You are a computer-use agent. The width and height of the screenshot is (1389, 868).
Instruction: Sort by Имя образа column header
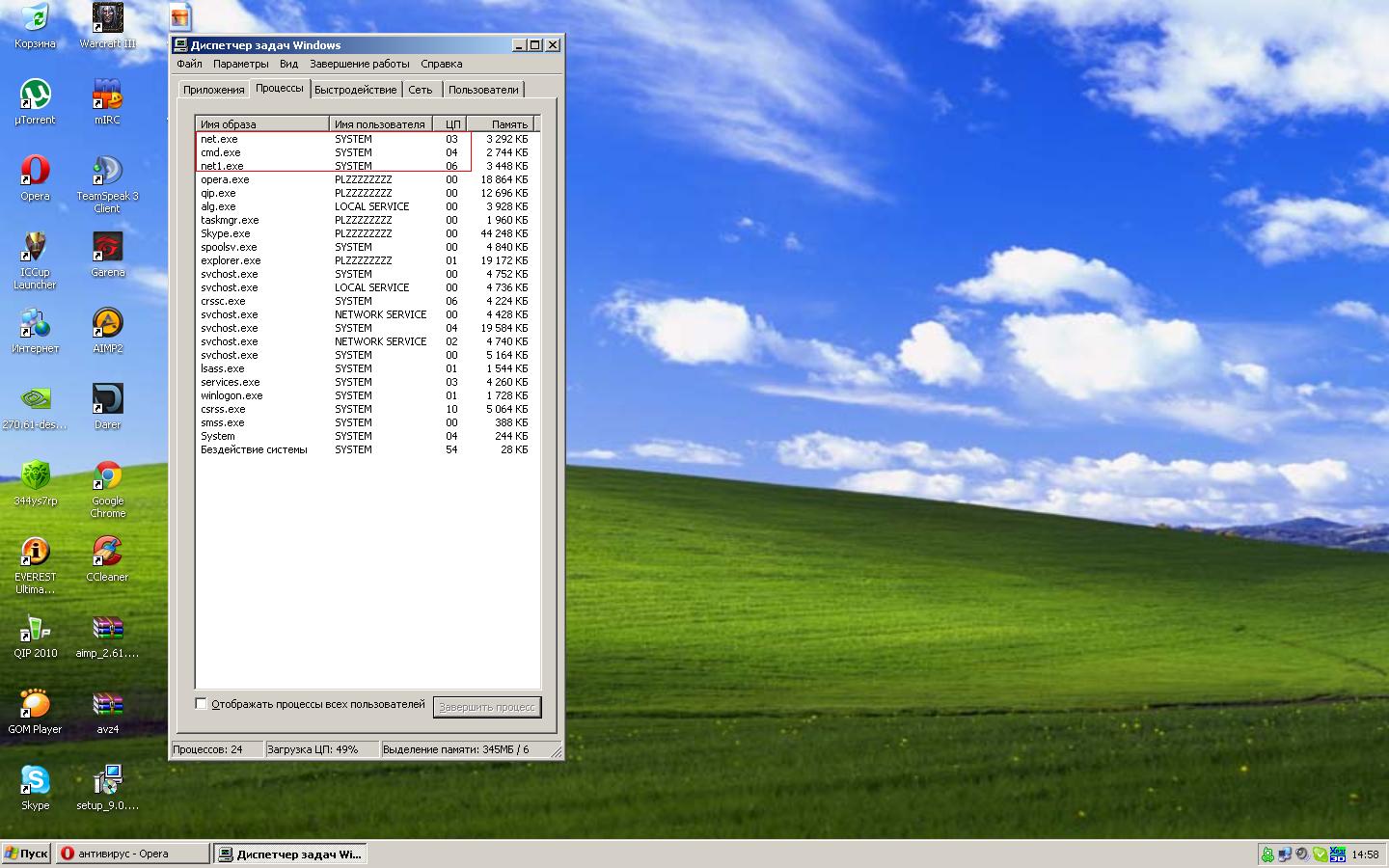[261, 124]
